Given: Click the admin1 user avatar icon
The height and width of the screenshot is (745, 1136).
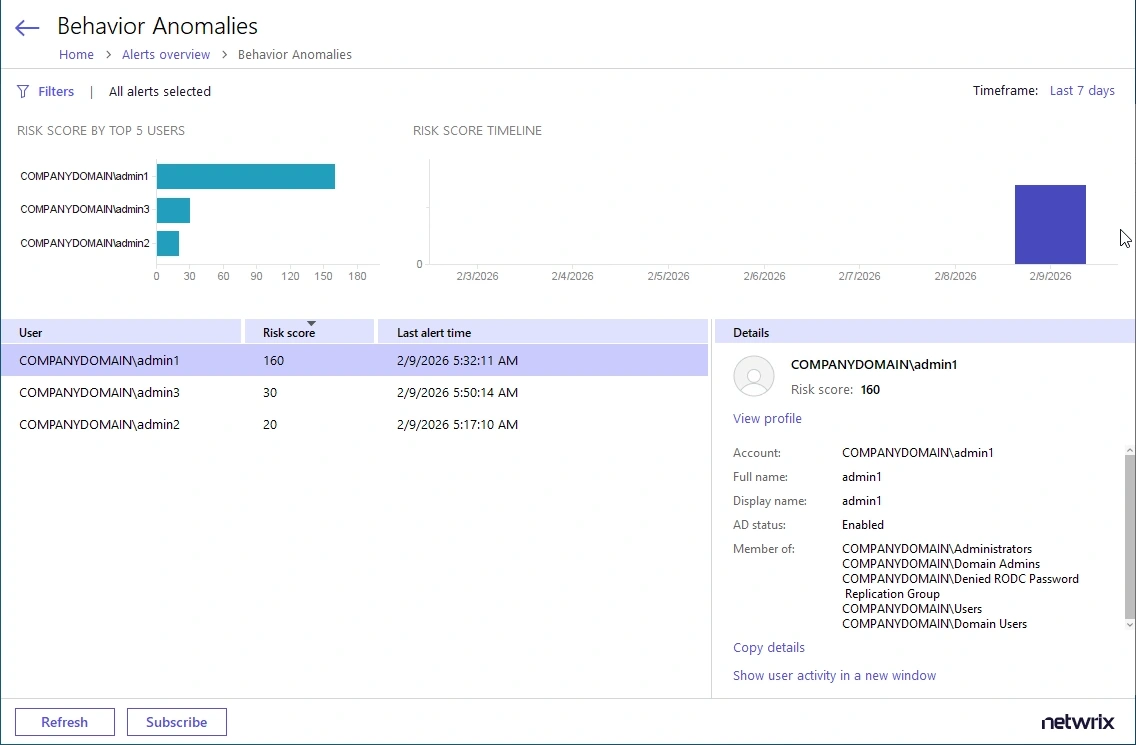Looking at the screenshot, I should coord(754,377).
